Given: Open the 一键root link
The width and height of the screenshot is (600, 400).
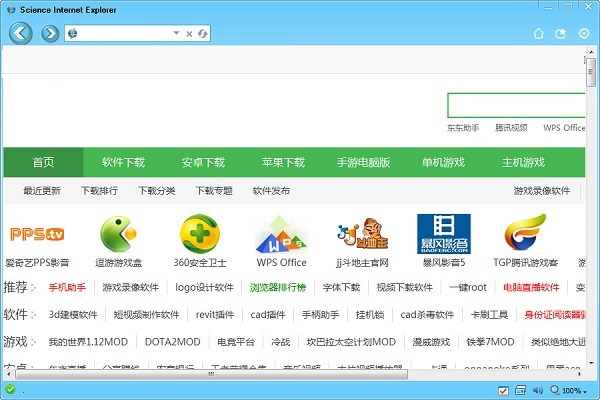Looking at the screenshot, I should (x=468, y=287).
